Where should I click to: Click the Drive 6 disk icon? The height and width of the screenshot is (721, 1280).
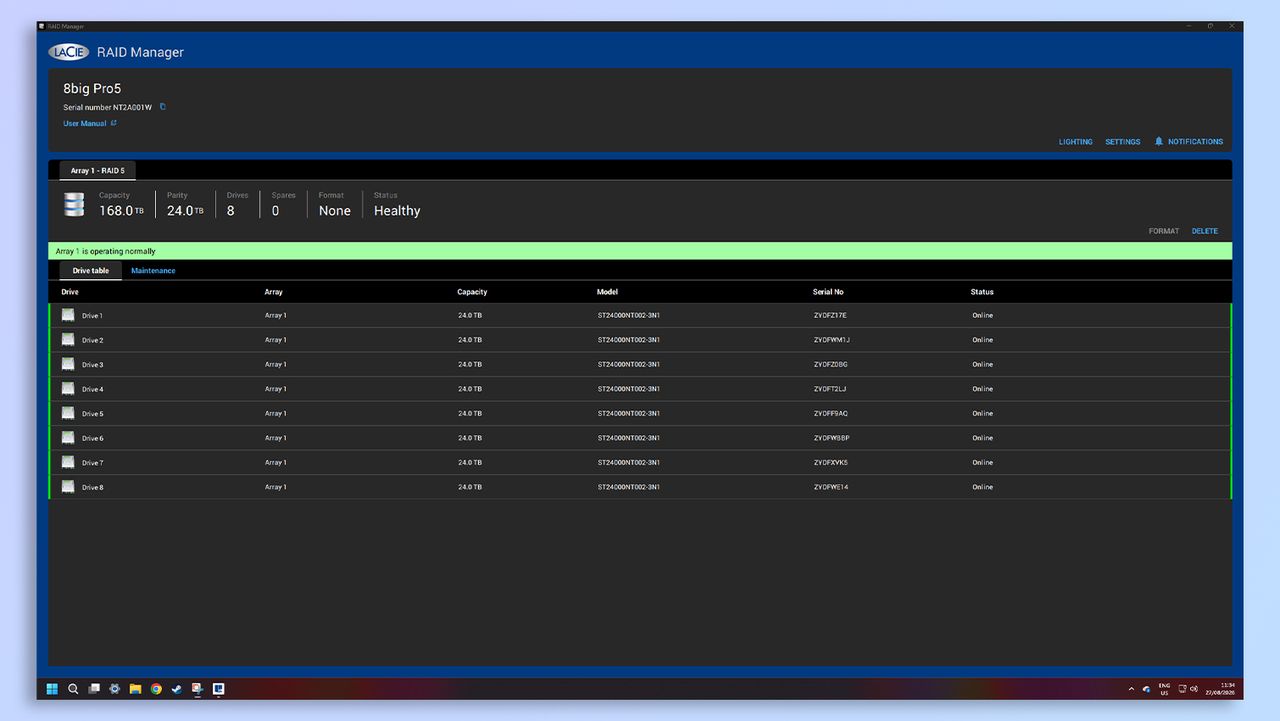click(x=68, y=438)
